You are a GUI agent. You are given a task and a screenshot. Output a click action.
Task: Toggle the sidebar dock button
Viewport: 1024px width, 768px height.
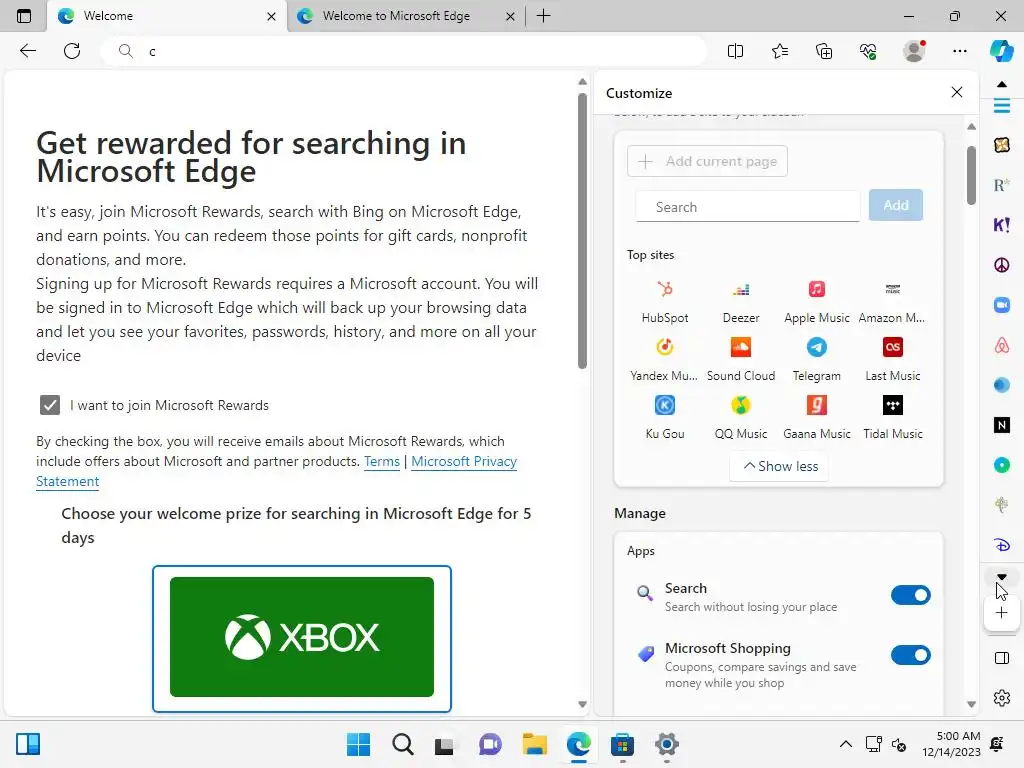click(x=1001, y=658)
